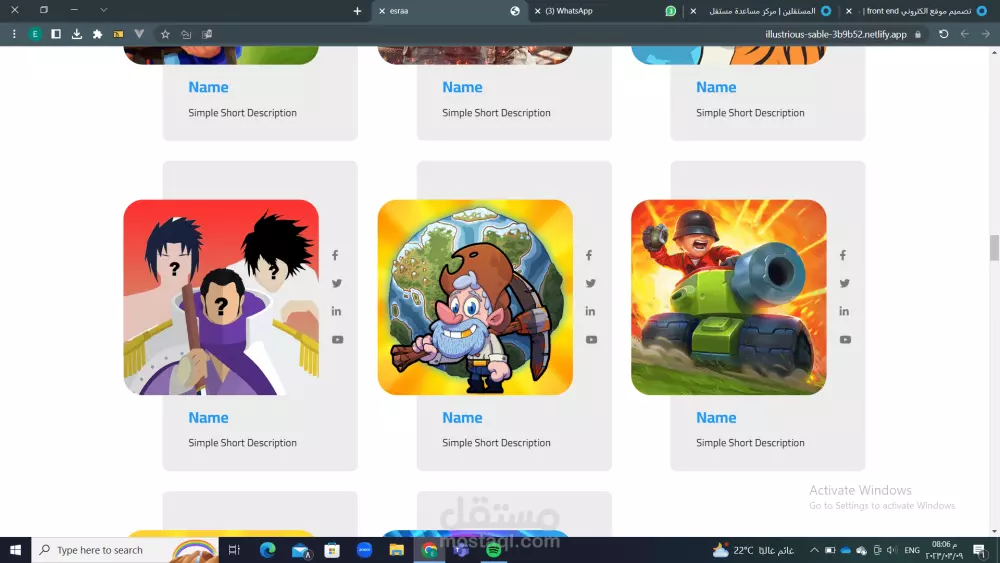
Task: Open Facebook link on tank soldier card
Action: 843,255
